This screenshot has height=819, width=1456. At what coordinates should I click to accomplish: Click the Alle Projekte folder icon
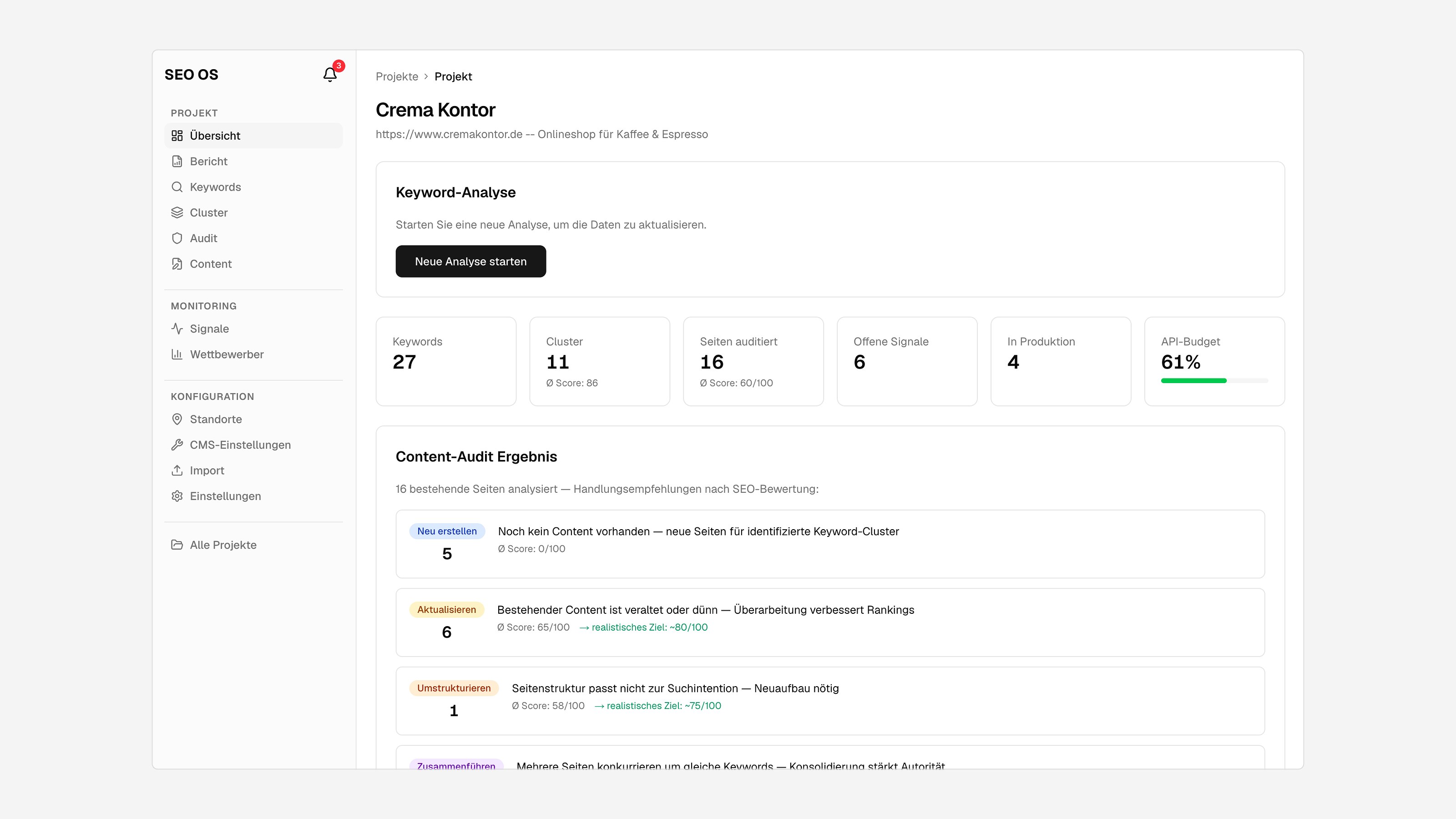(x=177, y=545)
